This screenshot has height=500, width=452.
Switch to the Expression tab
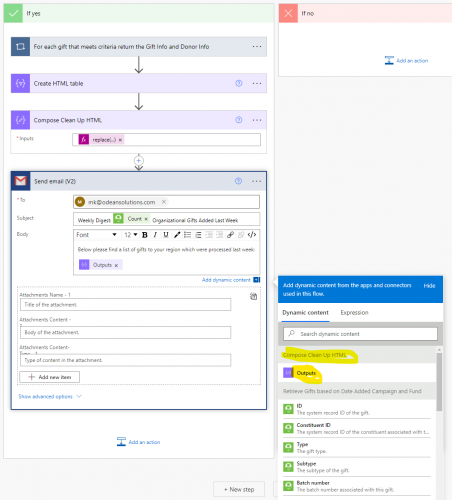(354, 313)
